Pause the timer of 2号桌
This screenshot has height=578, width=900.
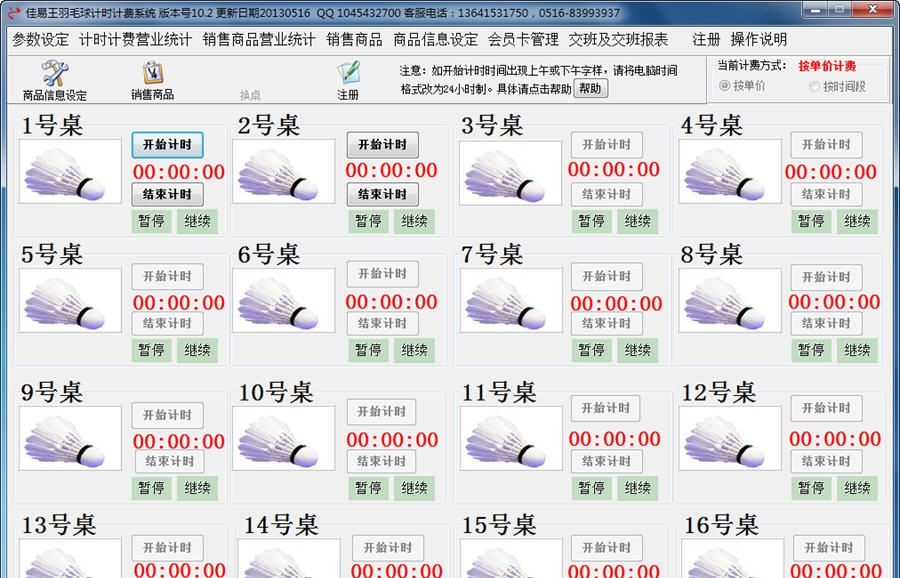tap(368, 221)
